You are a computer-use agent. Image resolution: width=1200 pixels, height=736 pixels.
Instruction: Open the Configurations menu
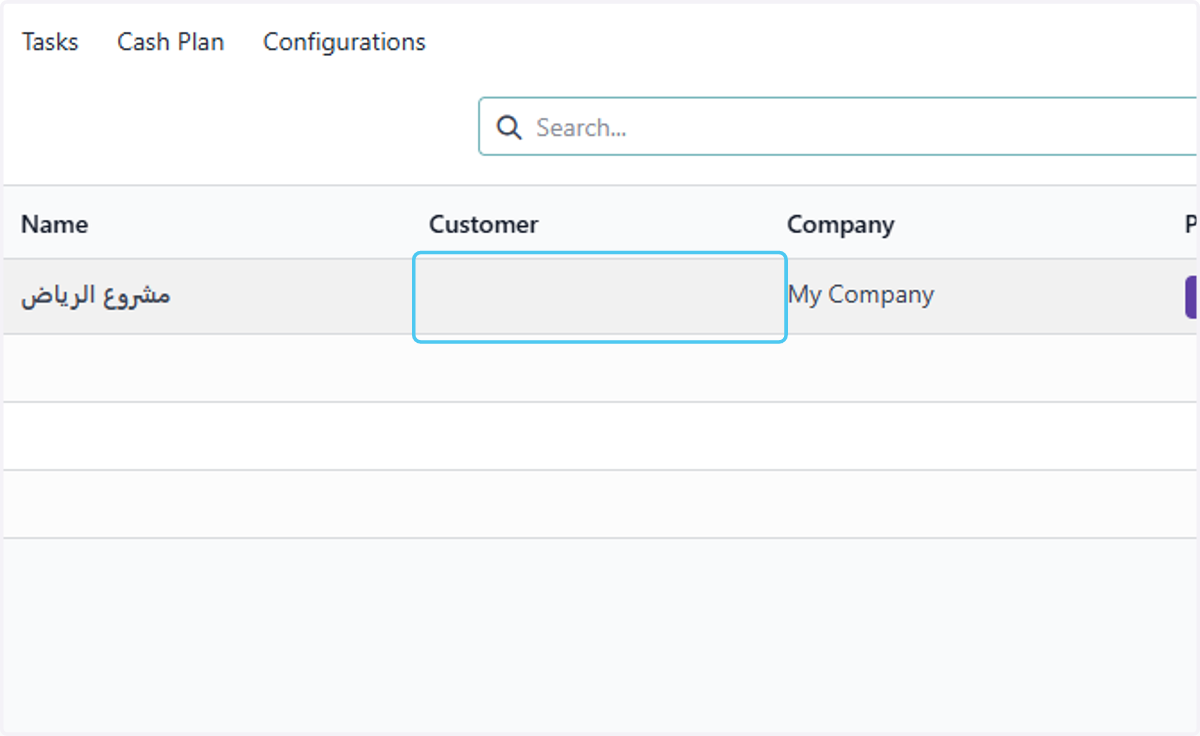(x=344, y=42)
